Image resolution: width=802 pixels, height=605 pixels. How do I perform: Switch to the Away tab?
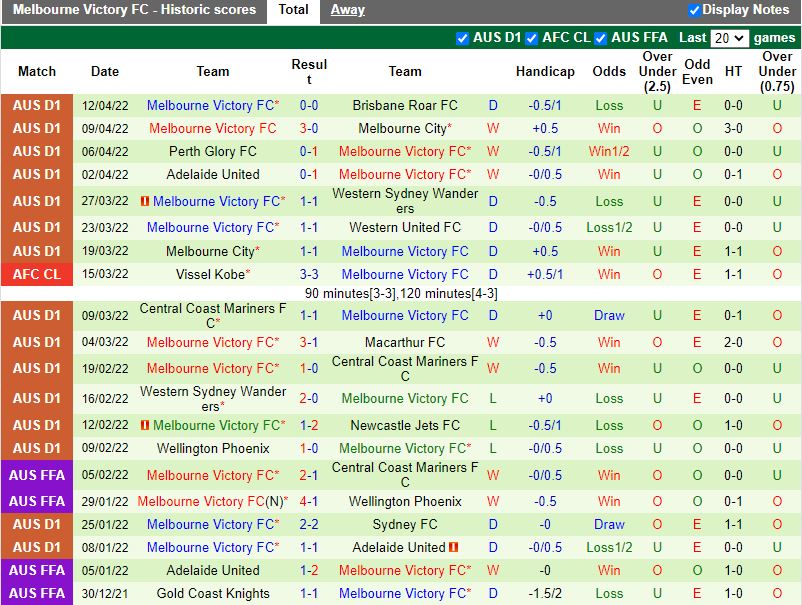(347, 10)
